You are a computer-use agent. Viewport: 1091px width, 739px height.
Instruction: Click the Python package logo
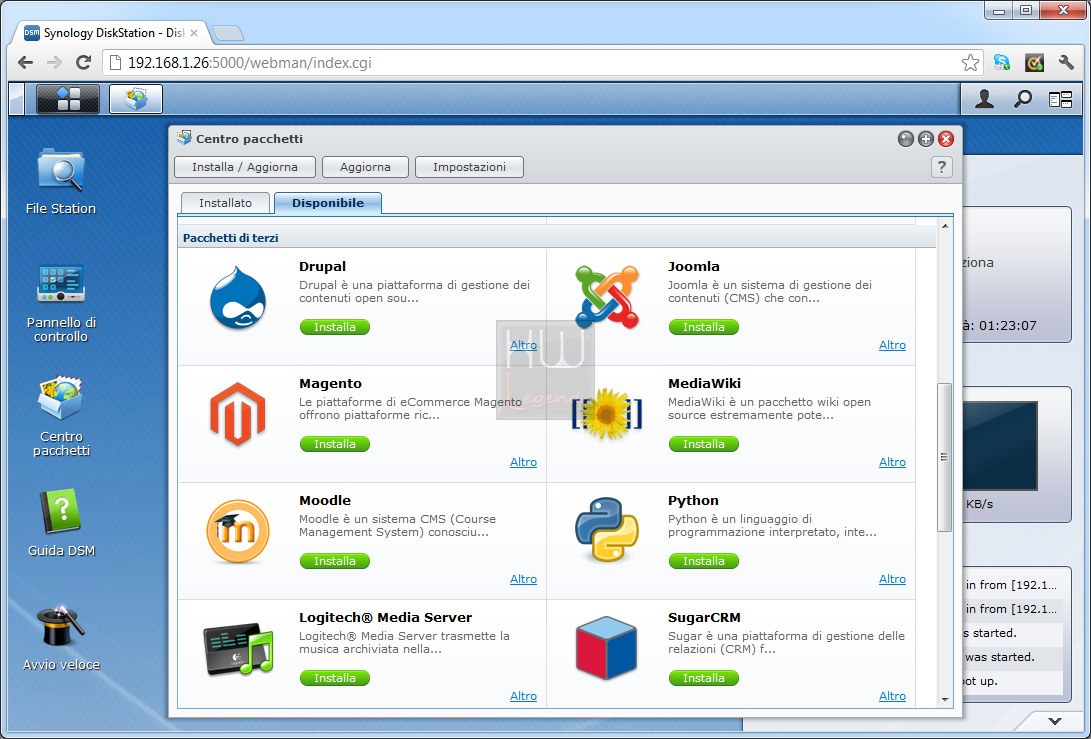tap(607, 530)
